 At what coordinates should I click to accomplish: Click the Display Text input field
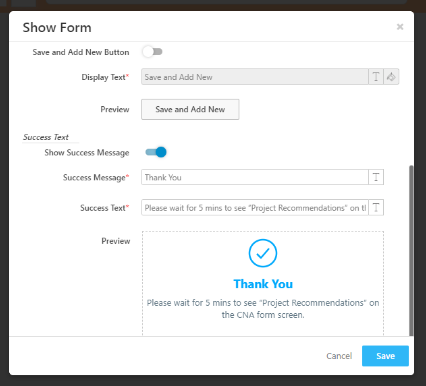point(255,77)
